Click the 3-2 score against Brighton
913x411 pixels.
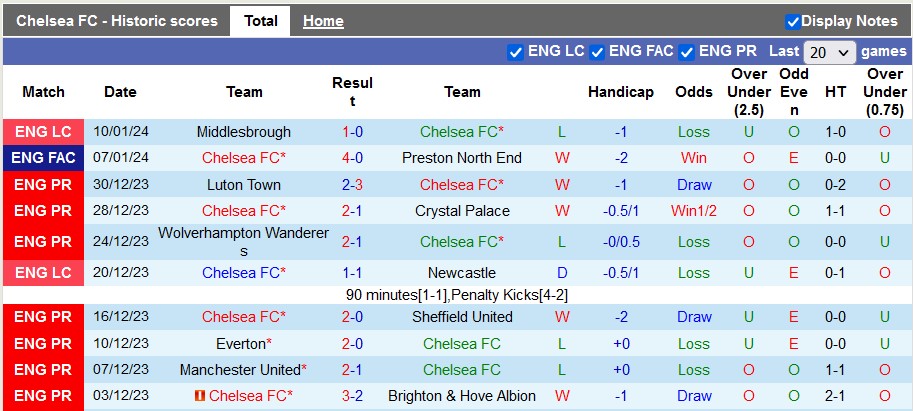[x=352, y=396]
